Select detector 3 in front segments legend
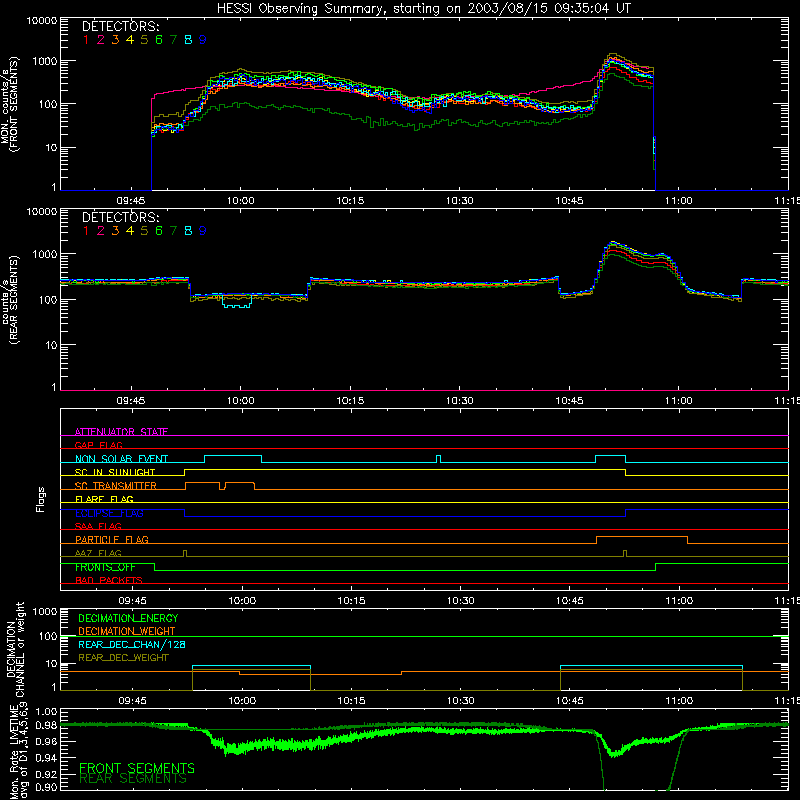The image size is (800, 800). [x=115, y=40]
